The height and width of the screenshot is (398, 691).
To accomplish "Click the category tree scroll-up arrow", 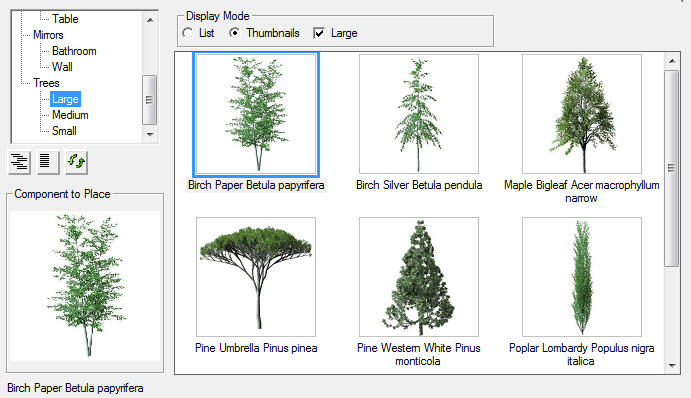I will 150,20.
